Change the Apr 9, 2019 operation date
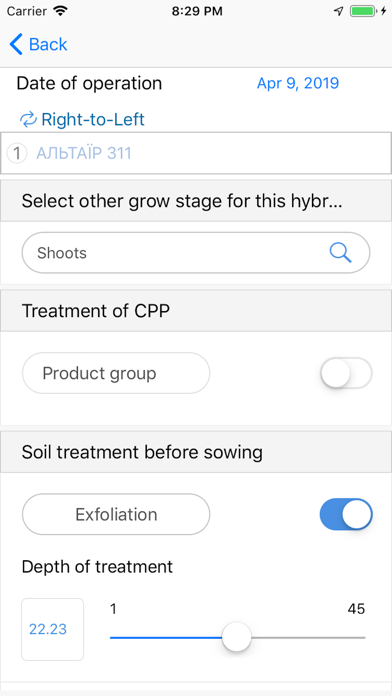Image resolution: width=392 pixels, height=696 pixels. (x=298, y=83)
